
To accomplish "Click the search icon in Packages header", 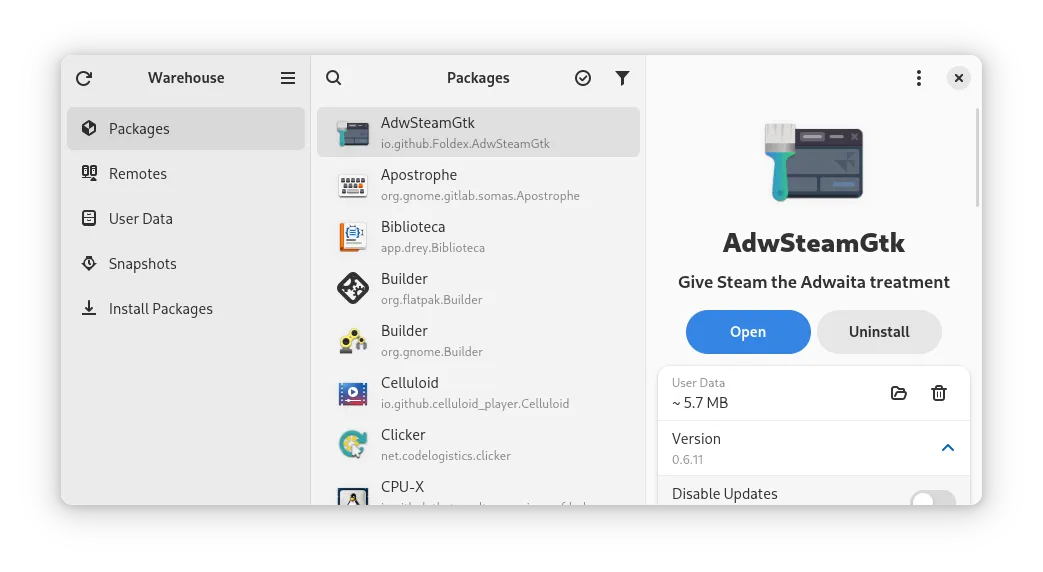I will 333,78.
